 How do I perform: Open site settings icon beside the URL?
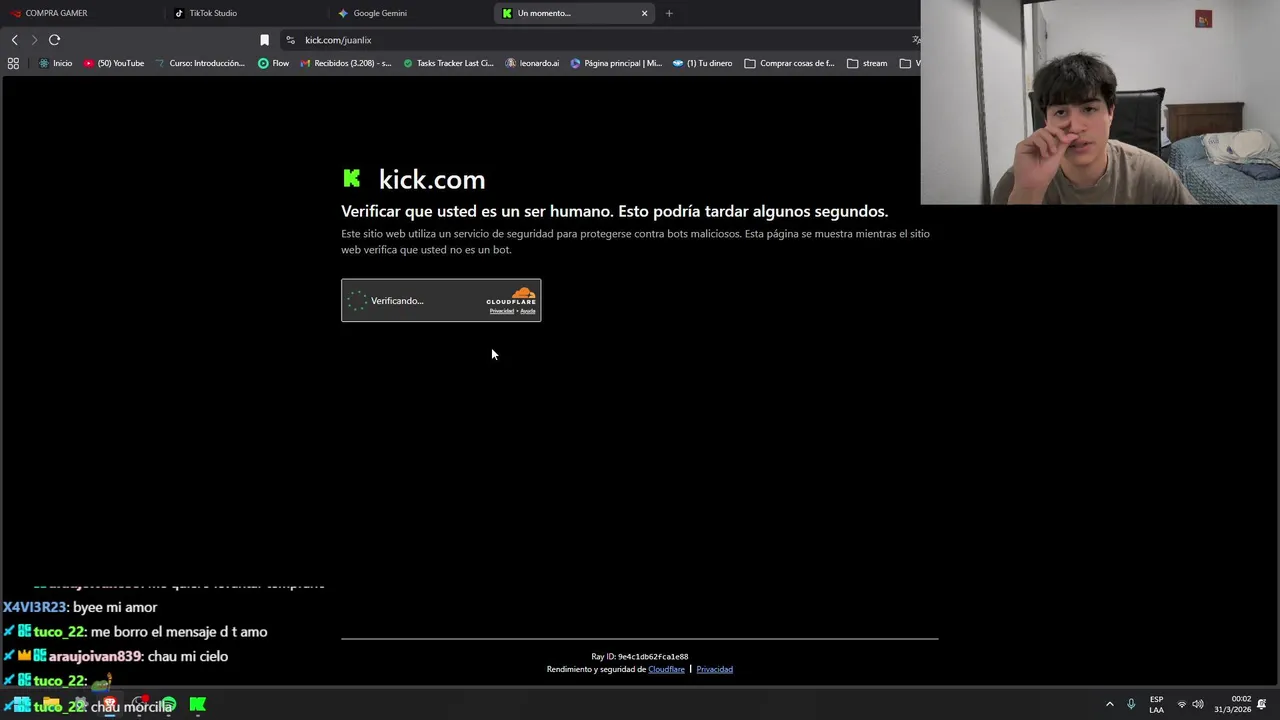point(290,40)
